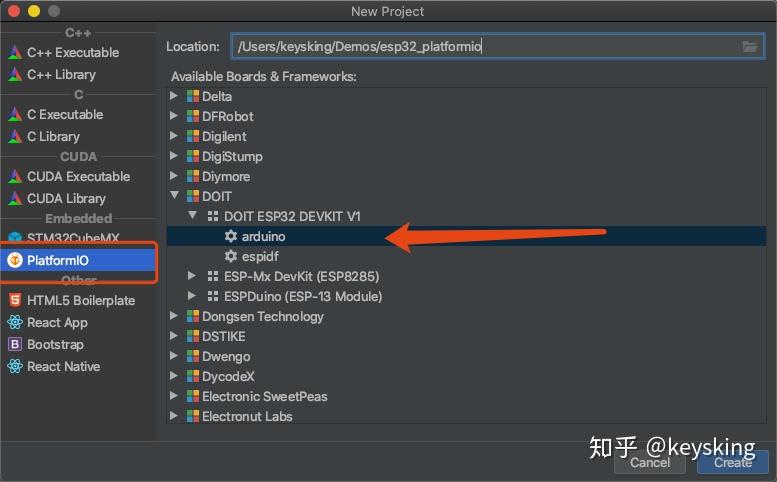
Task: Expand the Electronic SweetPeas vendor
Action: (x=173, y=395)
